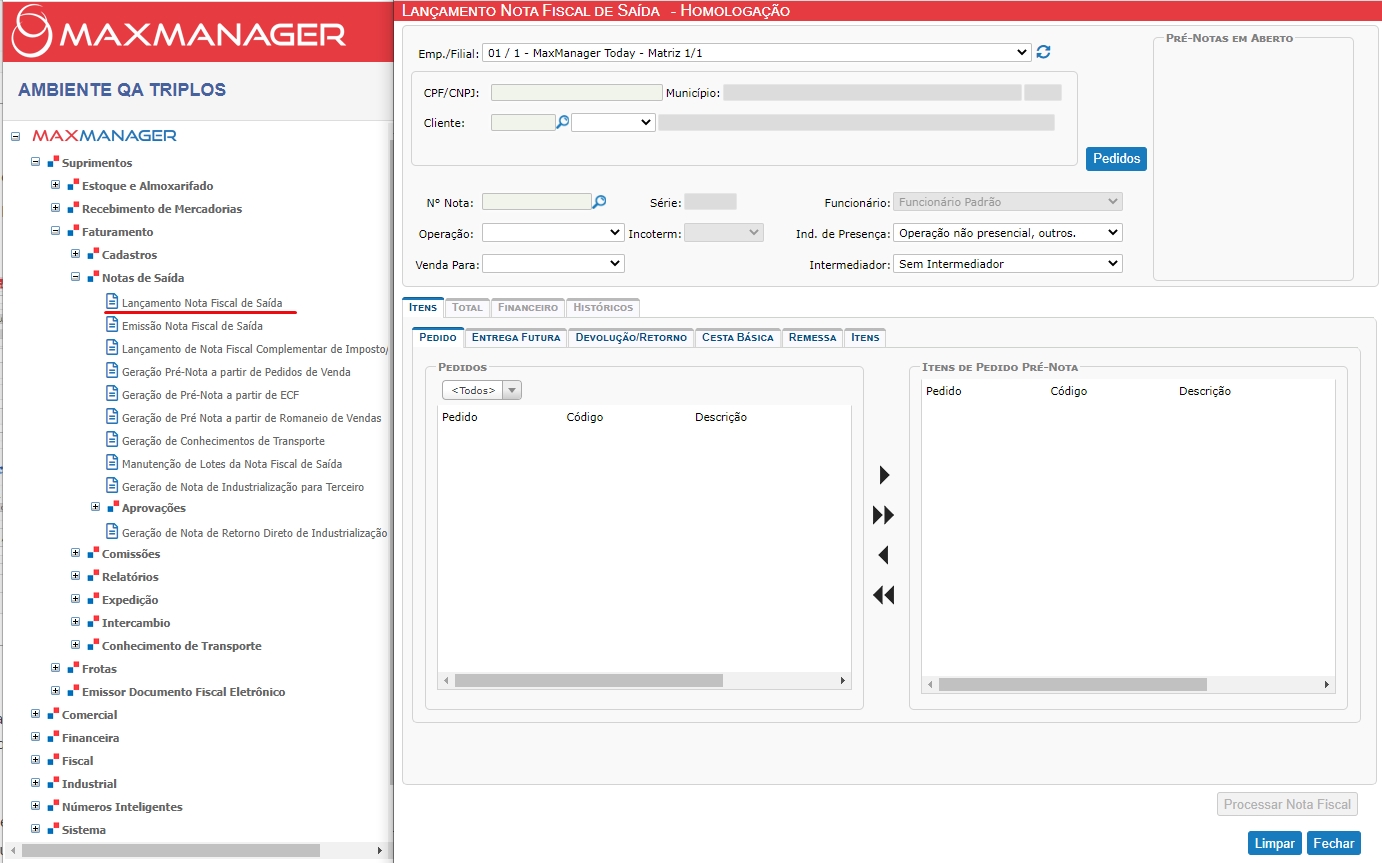This screenshot has height=863, width=1382.
Task: Open Geração Pré-Nota a partir de Pedidos de Venda
Action: 236,371
